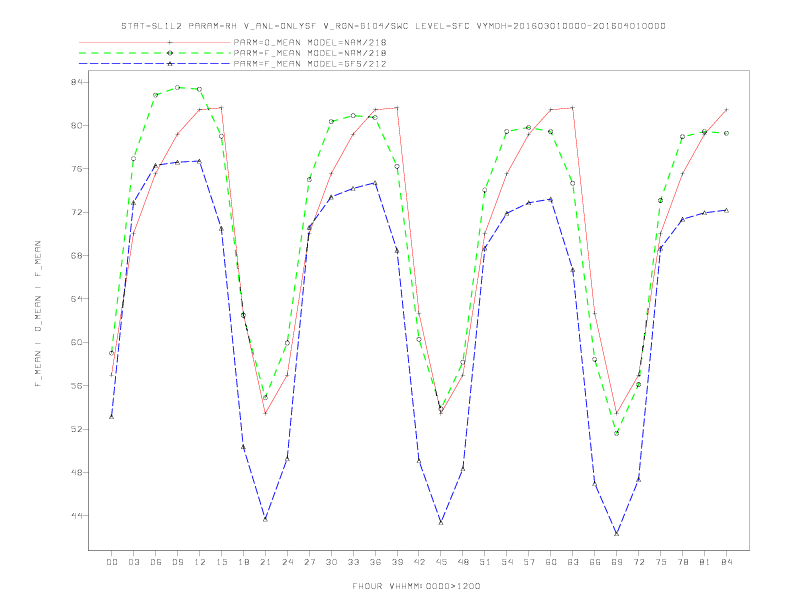Click the vertical axis title F_MEAN | O_MEAN | F_MEAN
792x612 pixels.
(x=38, y=314)
